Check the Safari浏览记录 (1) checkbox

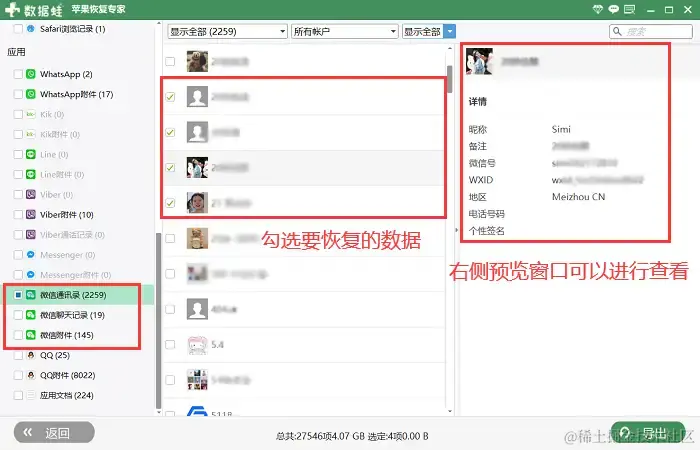[x=18, y=29]
